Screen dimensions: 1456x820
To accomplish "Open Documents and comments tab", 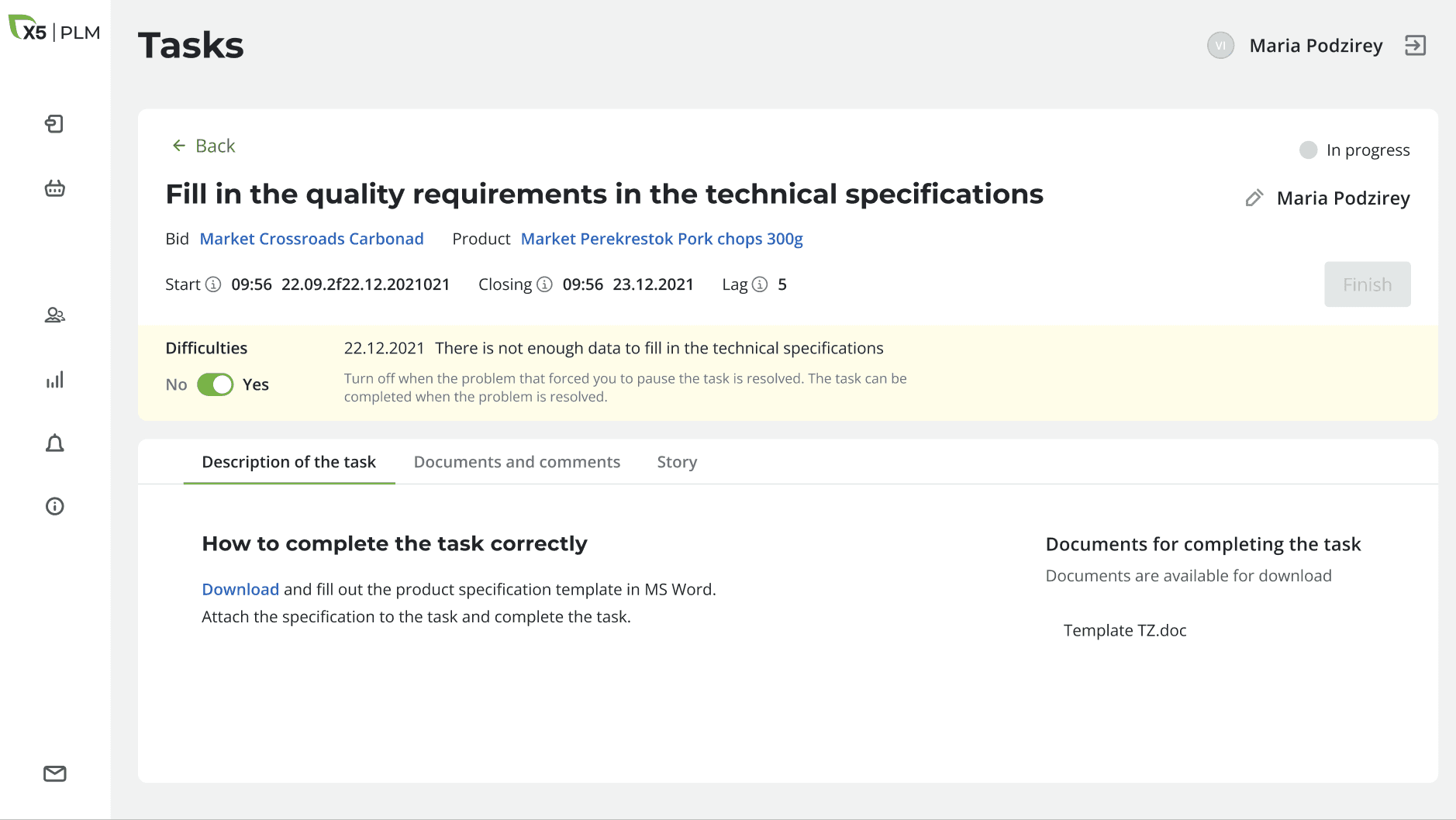I will coord(516,462).
